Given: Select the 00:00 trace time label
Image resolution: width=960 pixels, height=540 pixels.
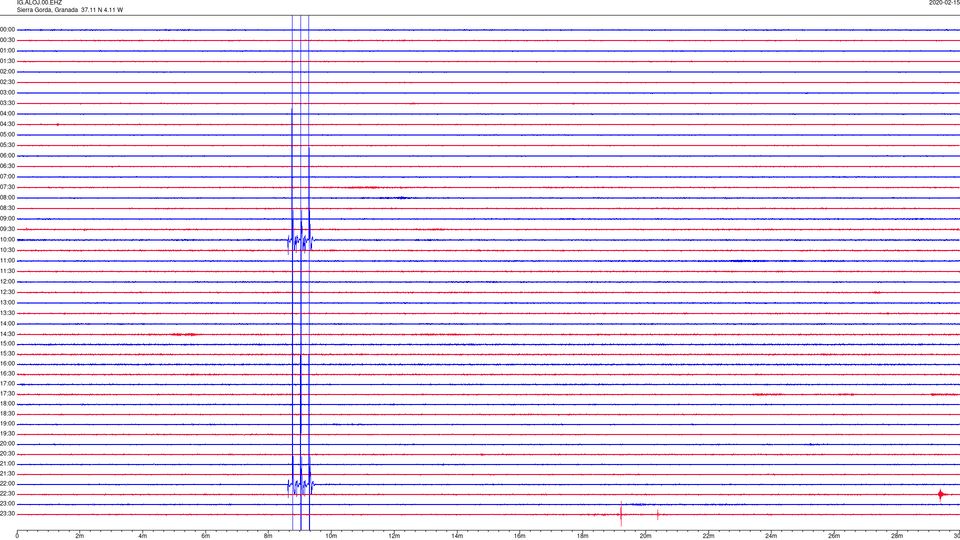Looking at the screenshot, I should pyautogui.click(x=7, y=29).
